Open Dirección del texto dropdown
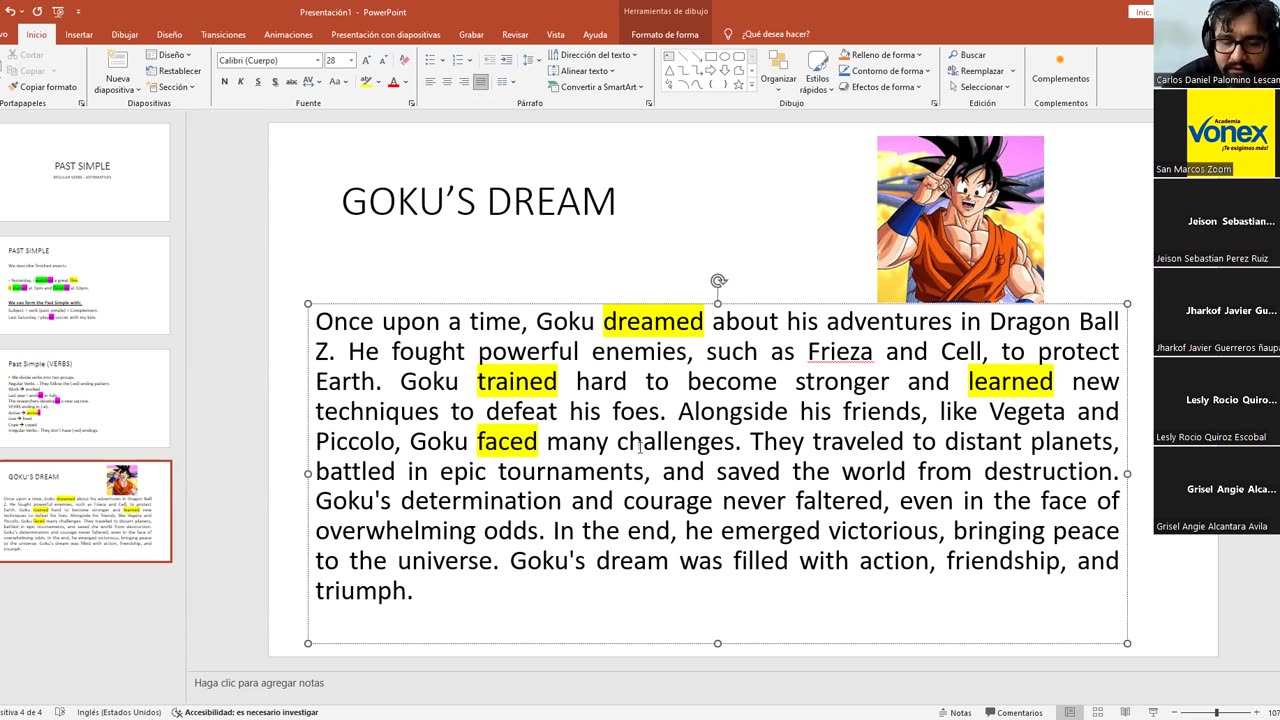Screen dimensions: 1280x720 [x=593, y=55]
